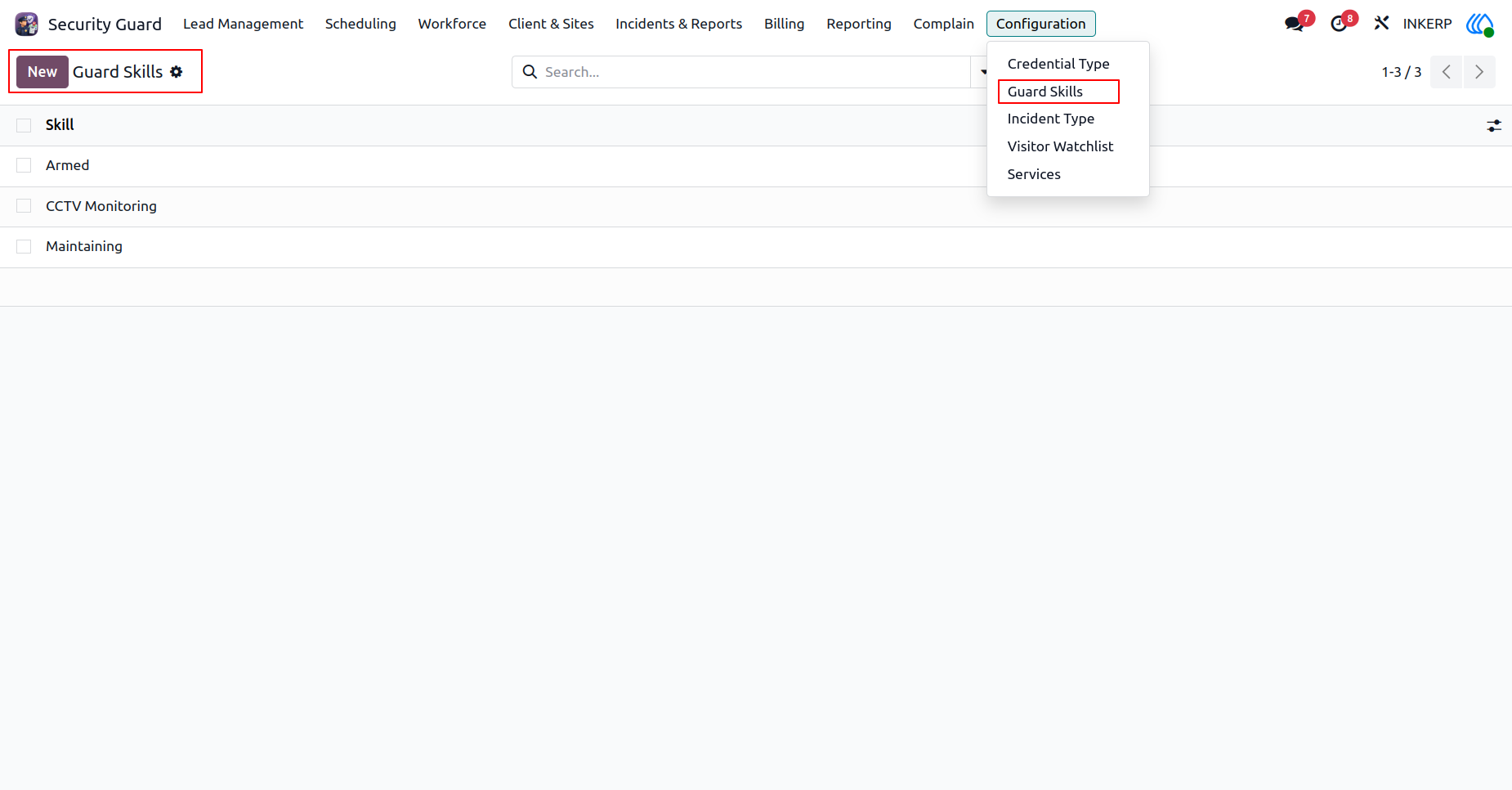
Task: Click the New button
Action: point(42,72)
